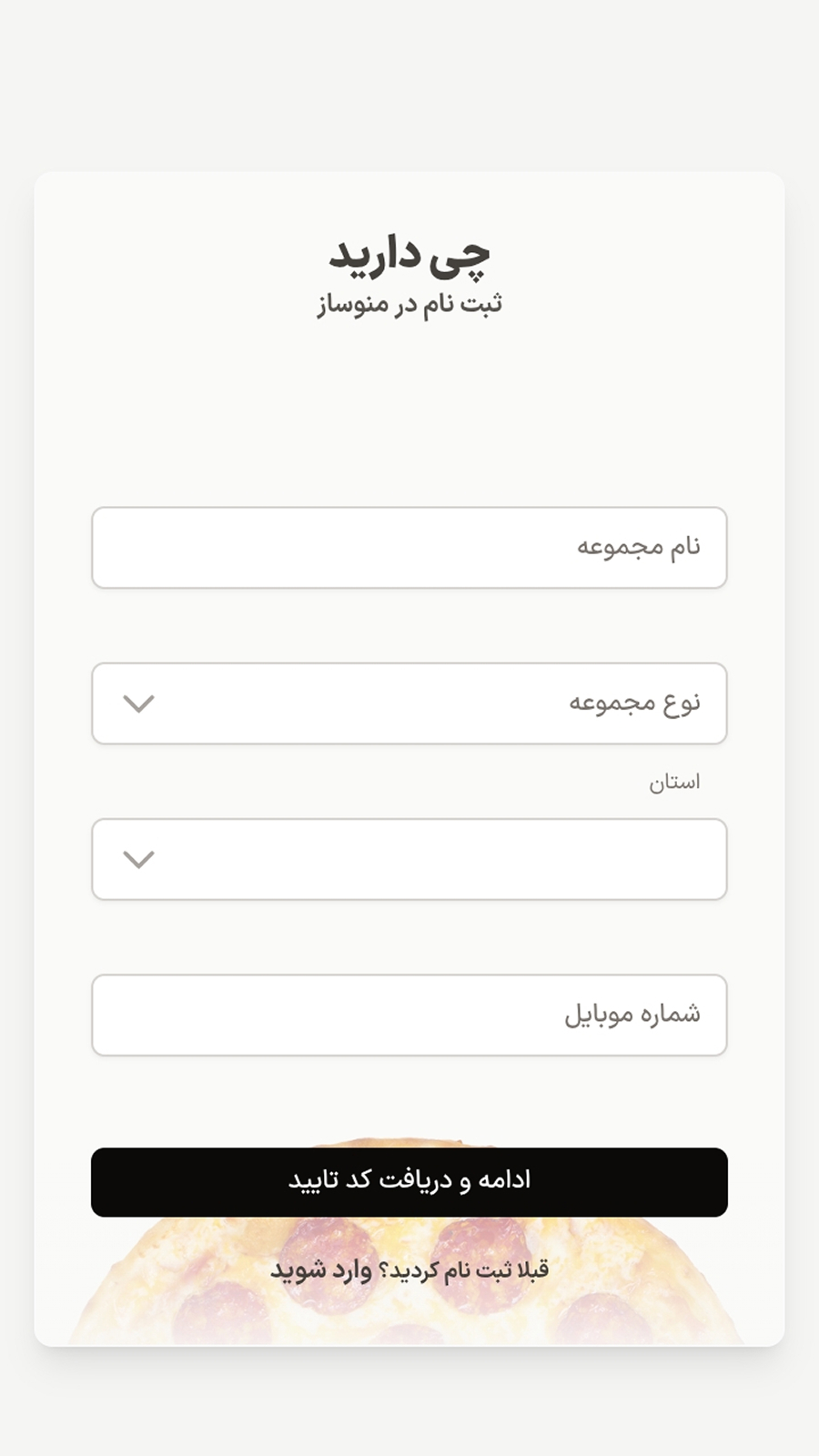Click the 'نام مجموعه' collection name field
Image resolution: width=819 pixels, height=1456 pixels.
(409, 547)
